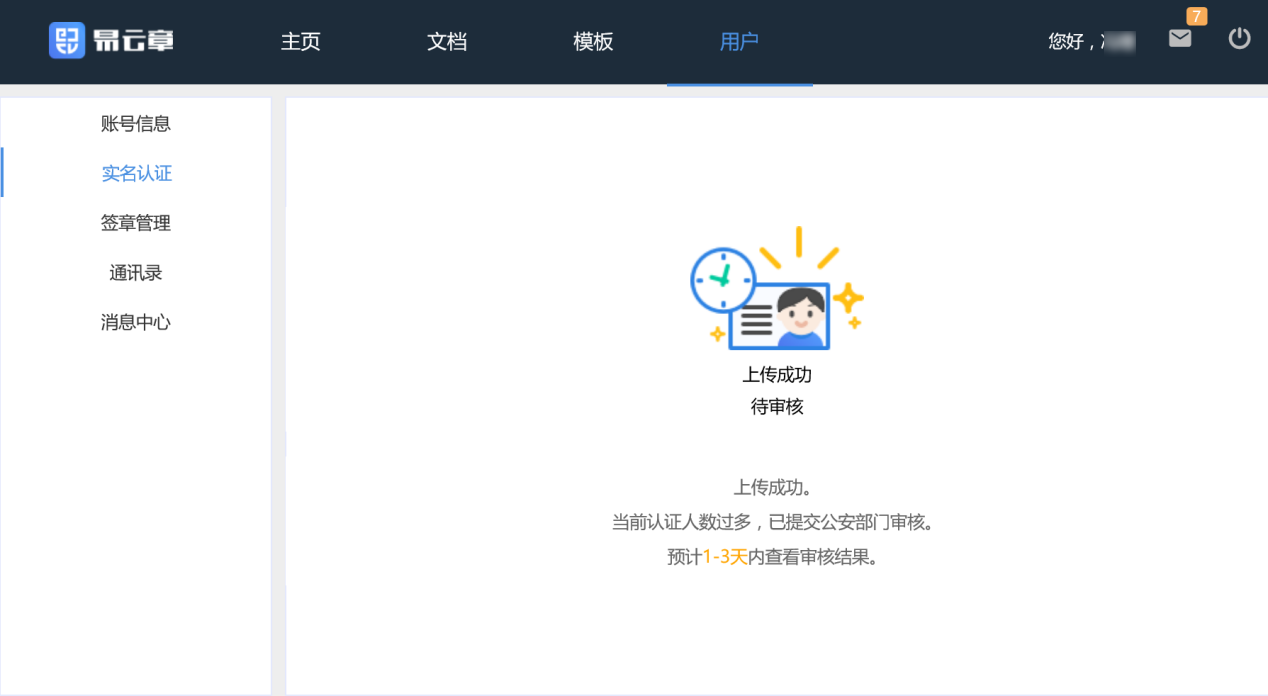Click the 易云章 brand name text
The width and height of the screenshot is (1268, 696).
click(133, 41)
